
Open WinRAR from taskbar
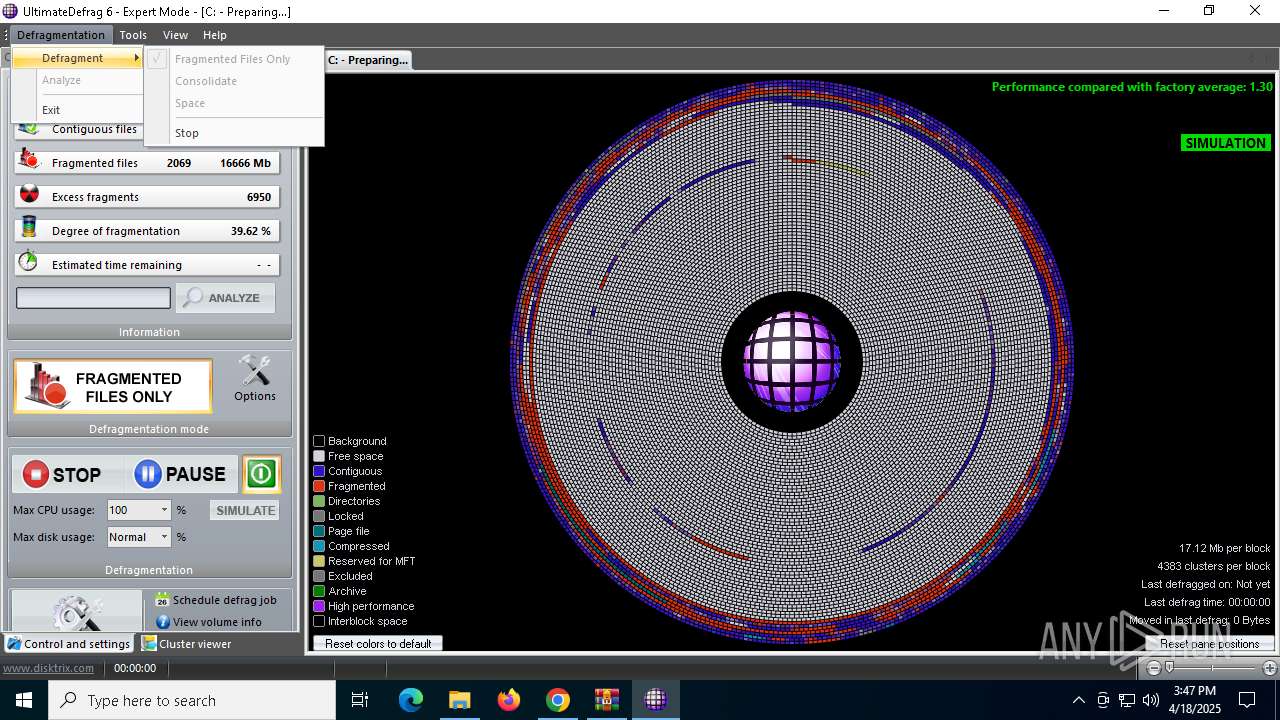607,700
